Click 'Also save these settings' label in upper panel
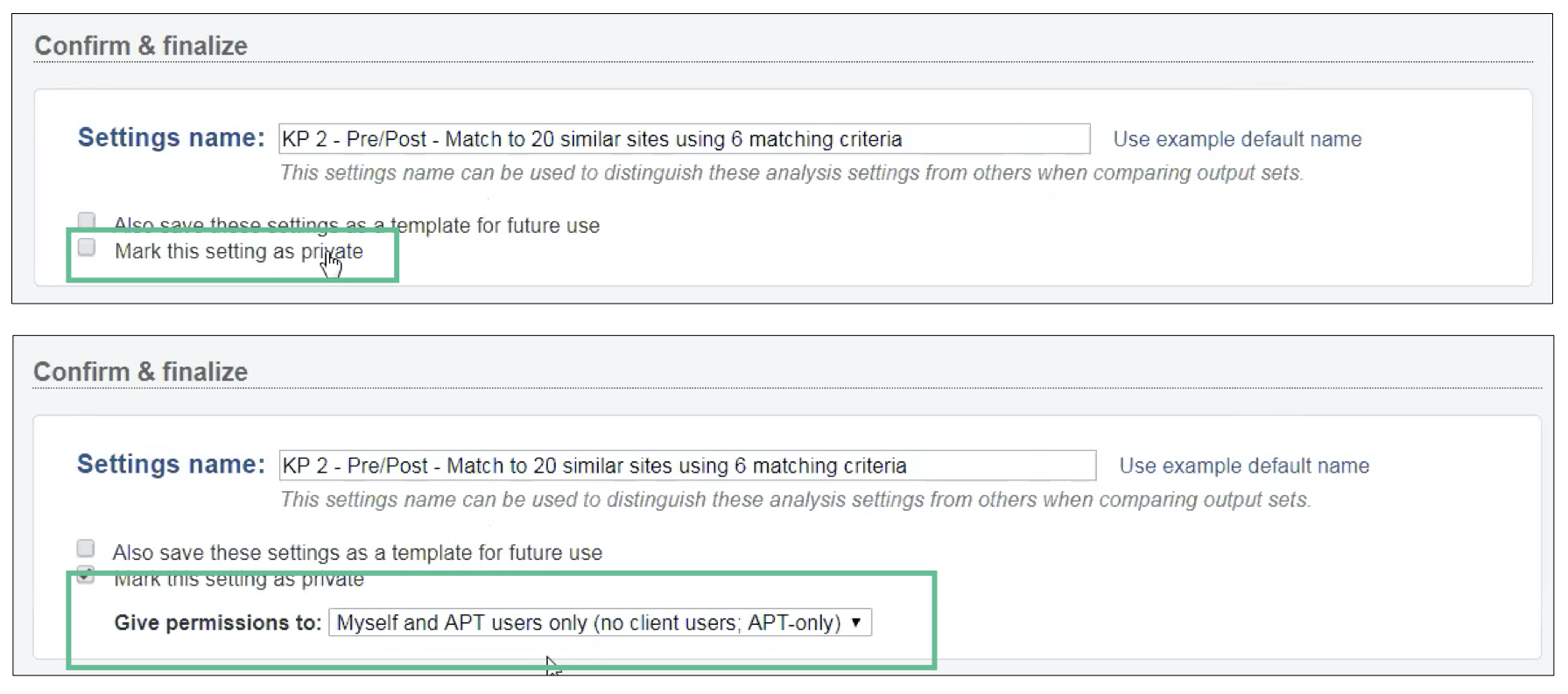The height and width of the screenshot is (694, 1568). click(356, 226)
